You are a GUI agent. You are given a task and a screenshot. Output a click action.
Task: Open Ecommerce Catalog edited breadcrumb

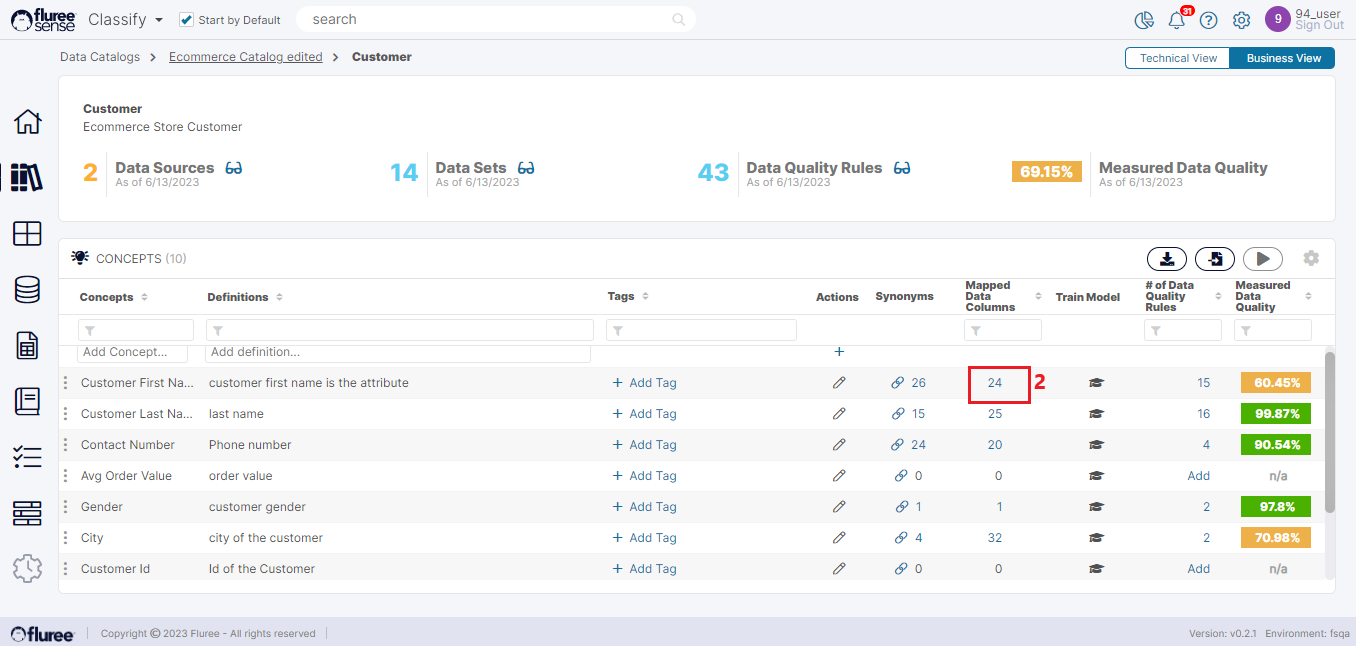245,57
